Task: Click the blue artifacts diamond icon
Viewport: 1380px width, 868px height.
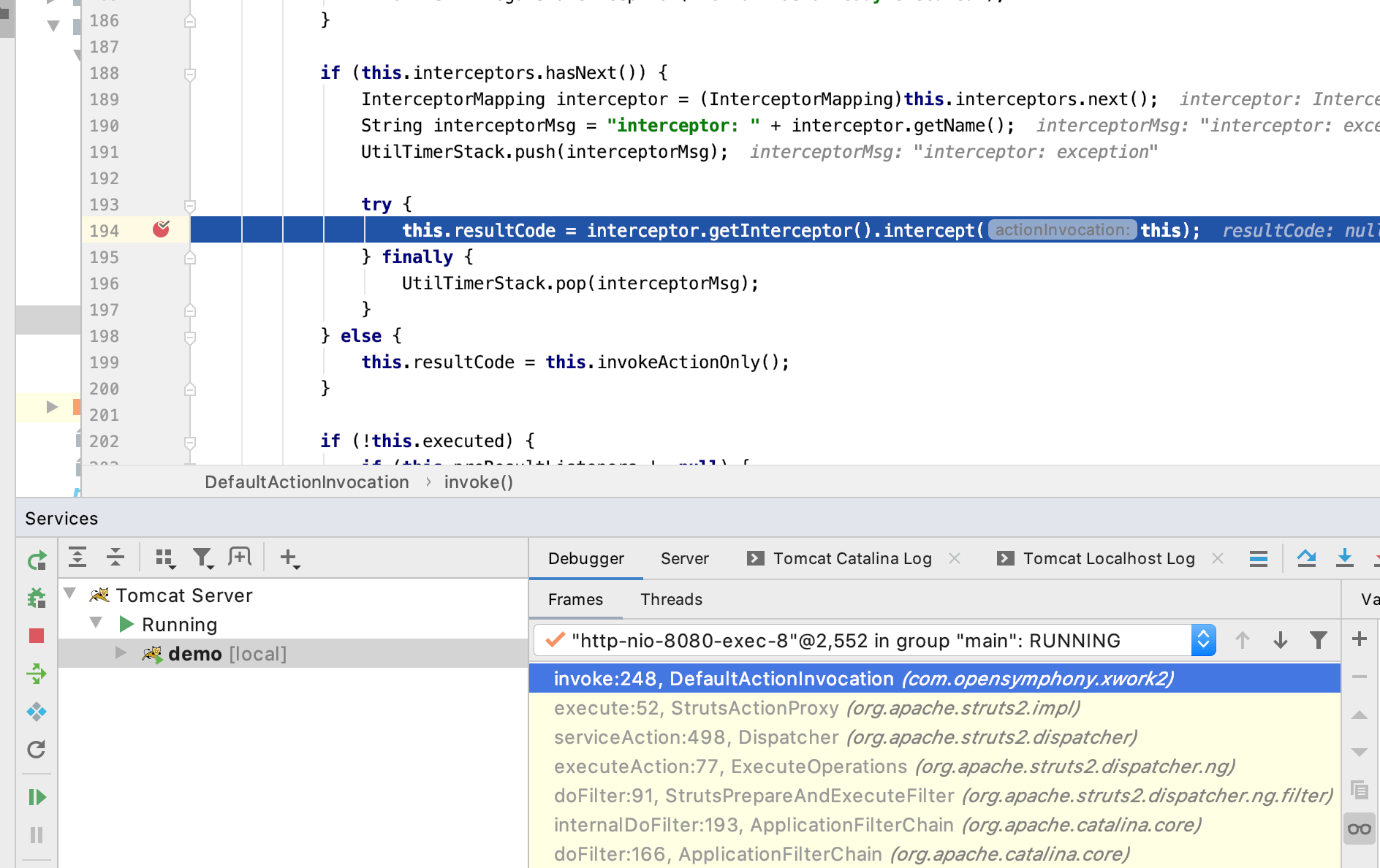Action: coord(37,712)
